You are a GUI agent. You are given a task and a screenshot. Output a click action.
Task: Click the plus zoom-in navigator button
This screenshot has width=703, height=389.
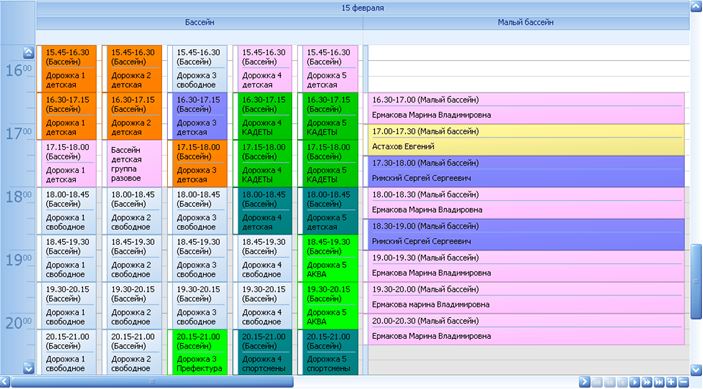point(671,382)
